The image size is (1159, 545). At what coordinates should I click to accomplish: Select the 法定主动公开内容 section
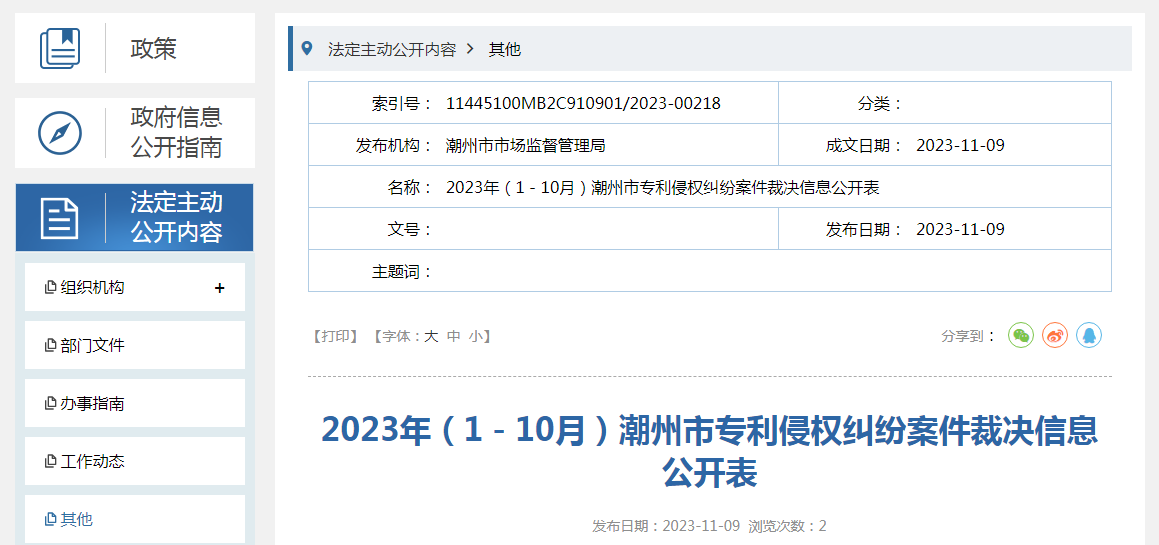coord(135,217)
